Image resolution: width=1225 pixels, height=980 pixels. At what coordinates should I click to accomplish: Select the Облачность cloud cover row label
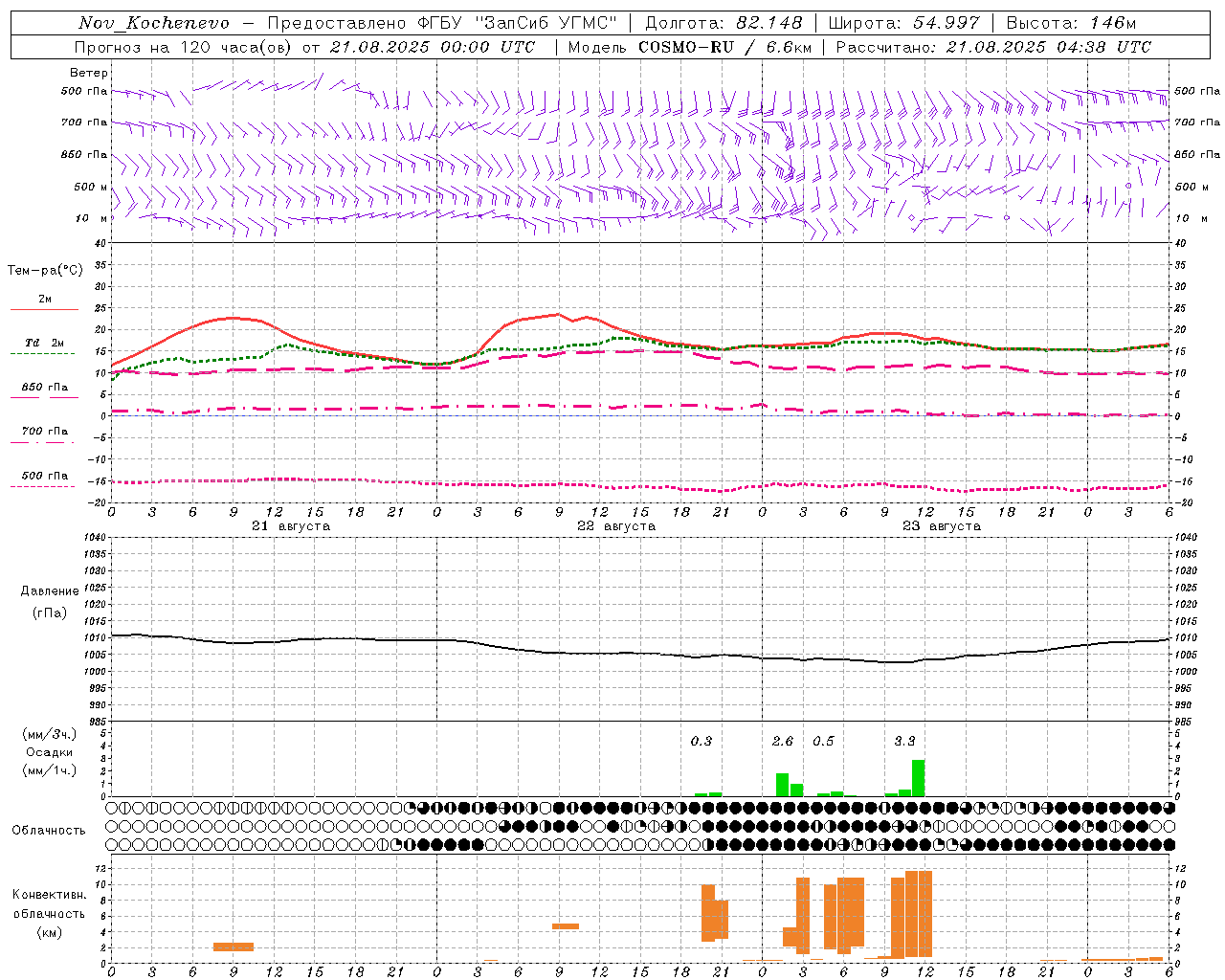pyautogui.click(x=49, y=831)
